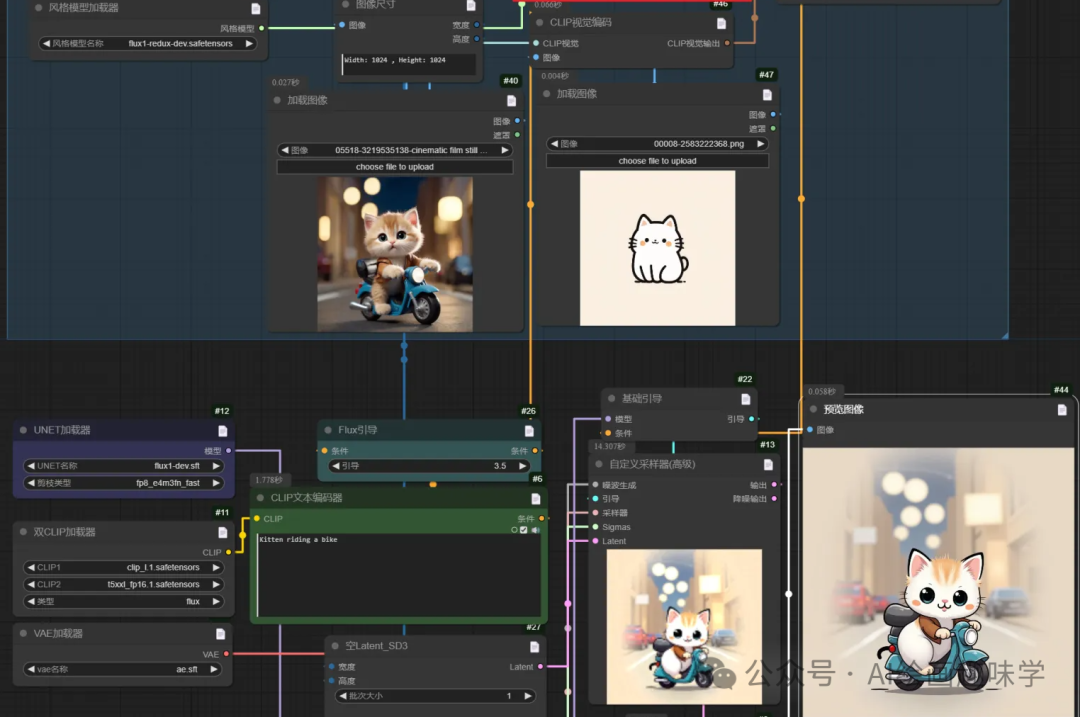
Task: Click the document icon on UNET加载器 node
Action: (x=222, y=430)
